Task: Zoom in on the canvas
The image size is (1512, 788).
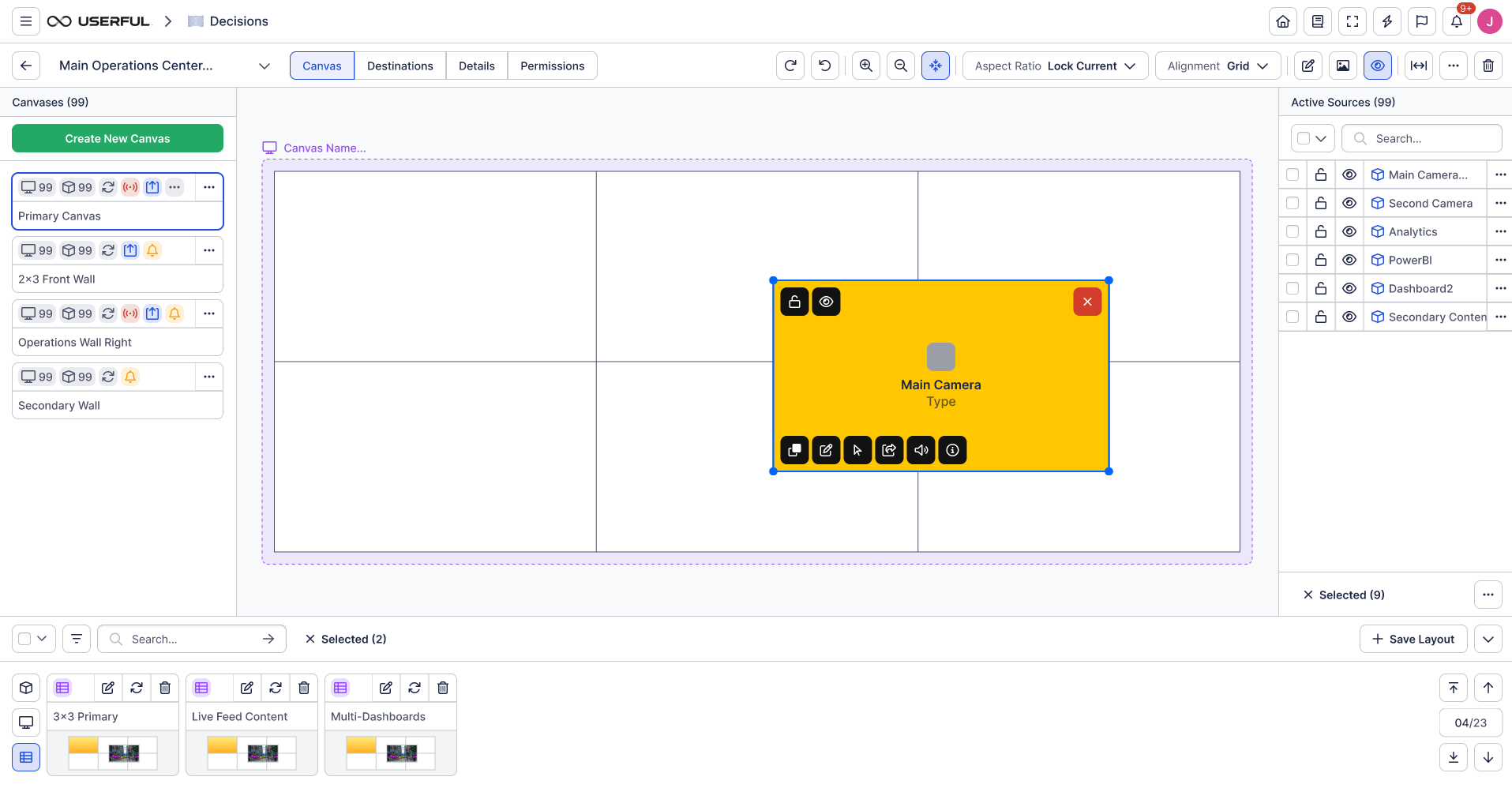Action: click(865, 66)
